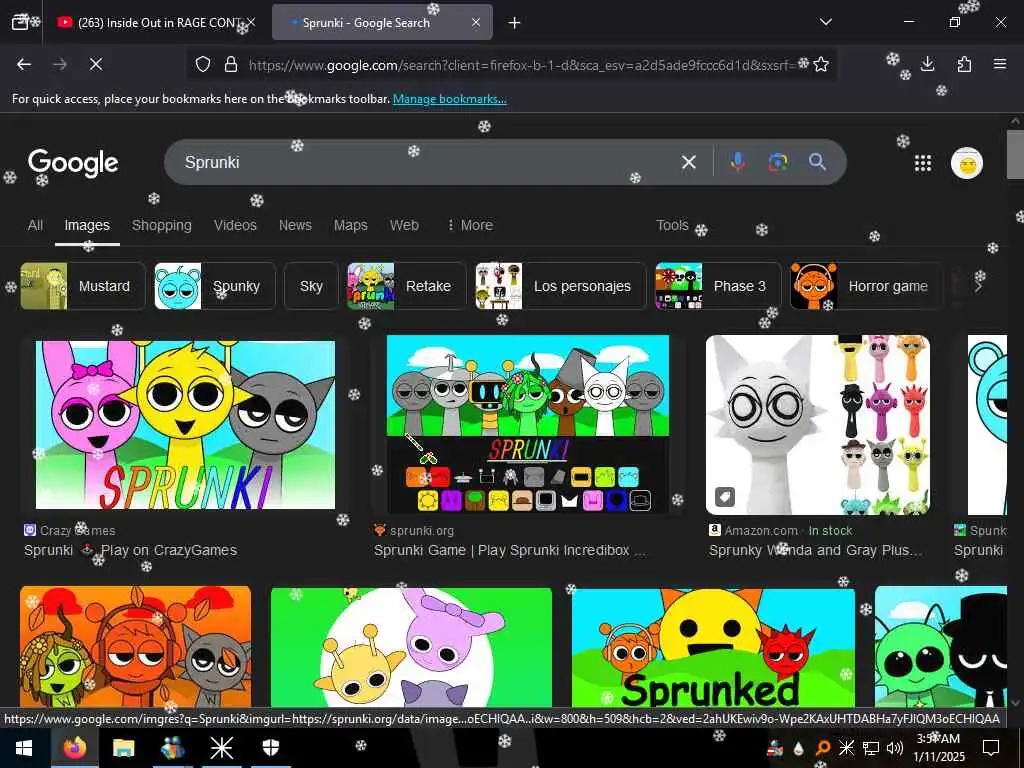Click the taskbar clock and date
1024x768 pixels.
939,748
